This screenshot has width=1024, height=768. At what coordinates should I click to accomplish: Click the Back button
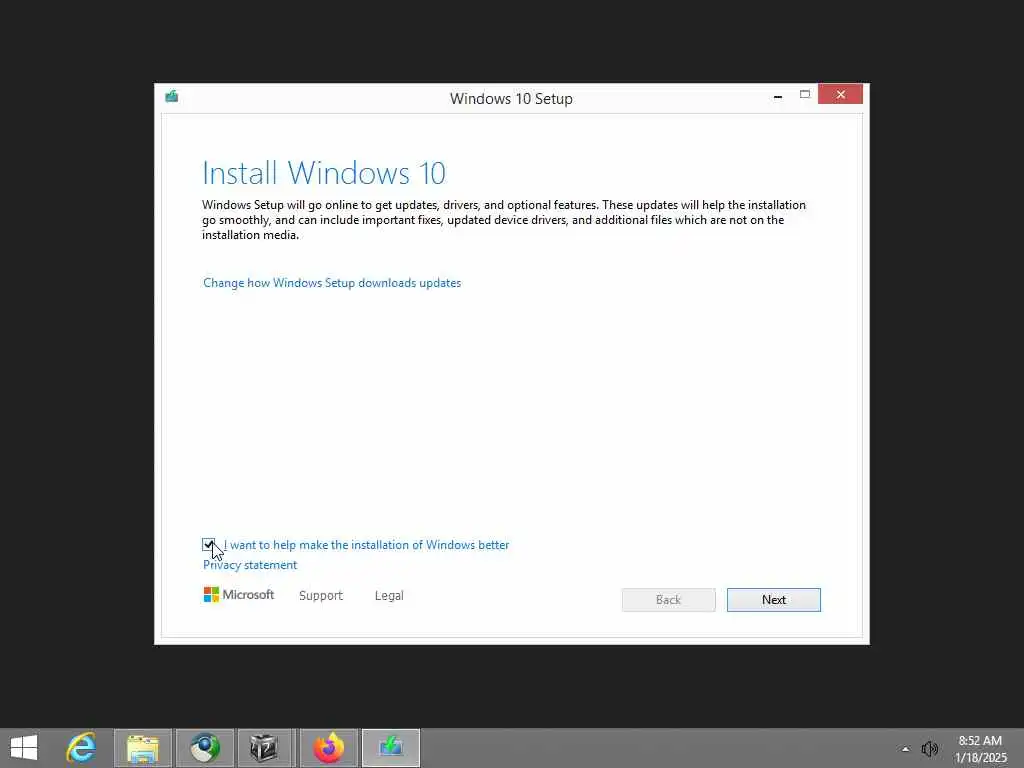(x=668, y=600)
